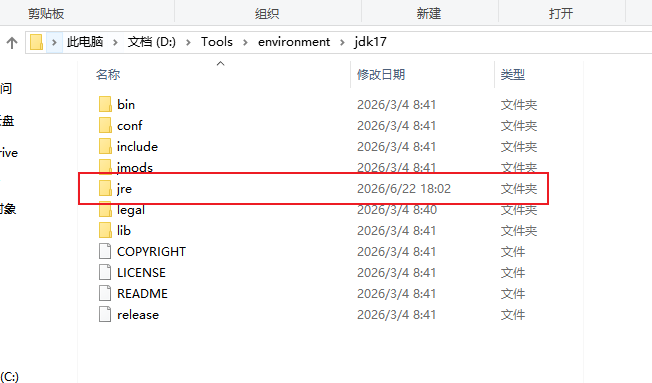Navigate to 此电脑 in the breadcrumb

(85, 42)
